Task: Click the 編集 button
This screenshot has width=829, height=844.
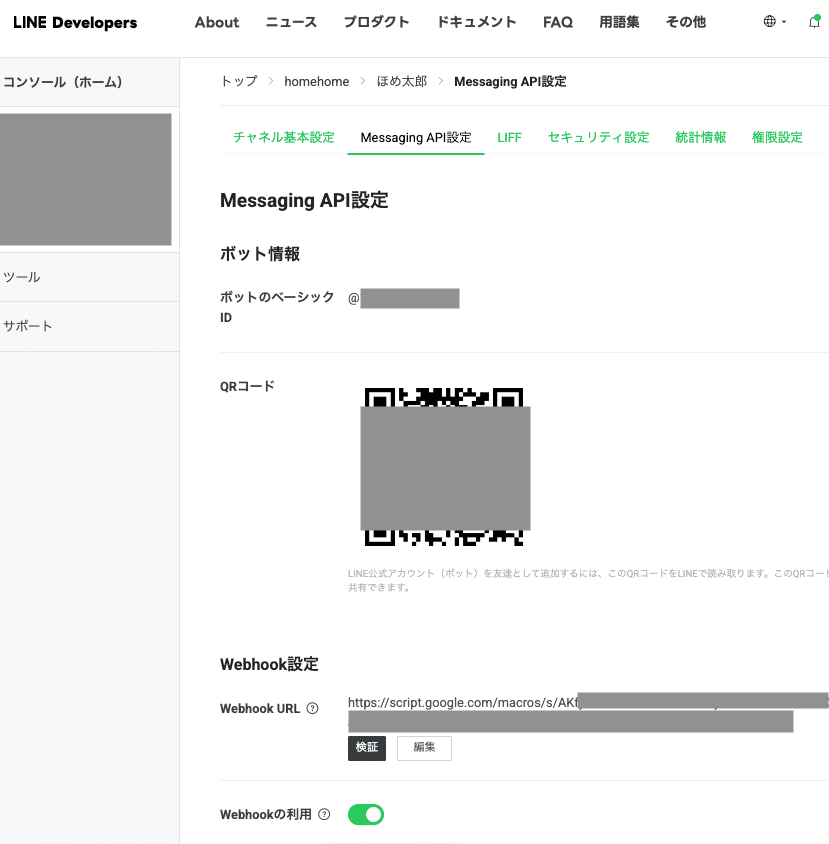Action: click(424, 748)
